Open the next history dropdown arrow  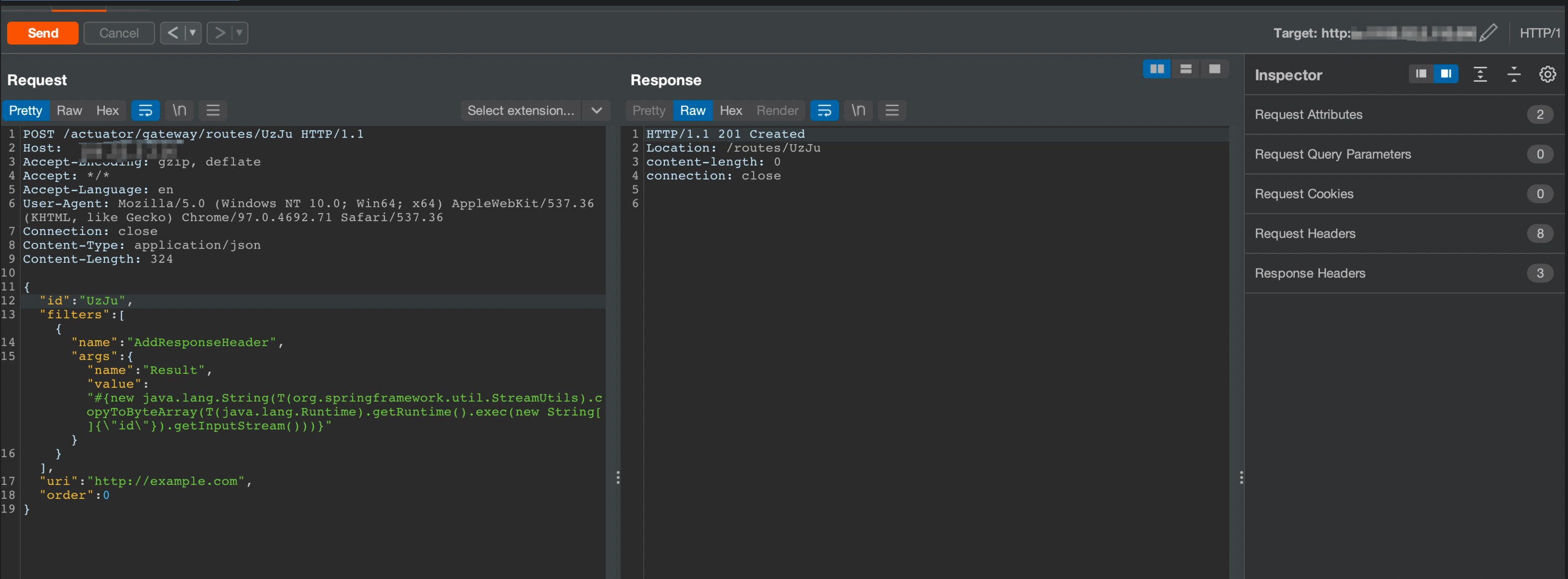tap(240, 33)
